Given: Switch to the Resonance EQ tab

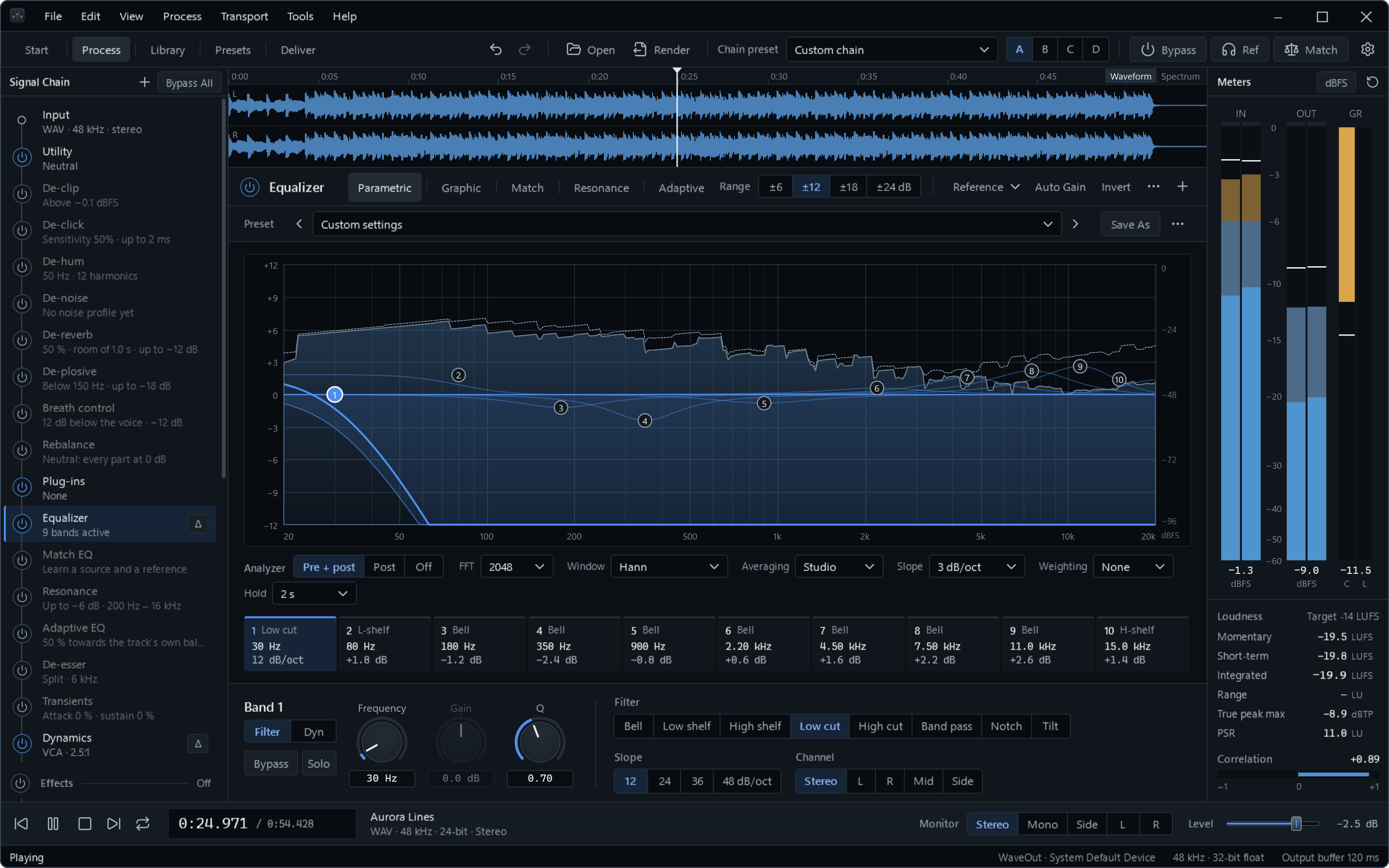Looking at the screenshot, I should tap(601, 188).
